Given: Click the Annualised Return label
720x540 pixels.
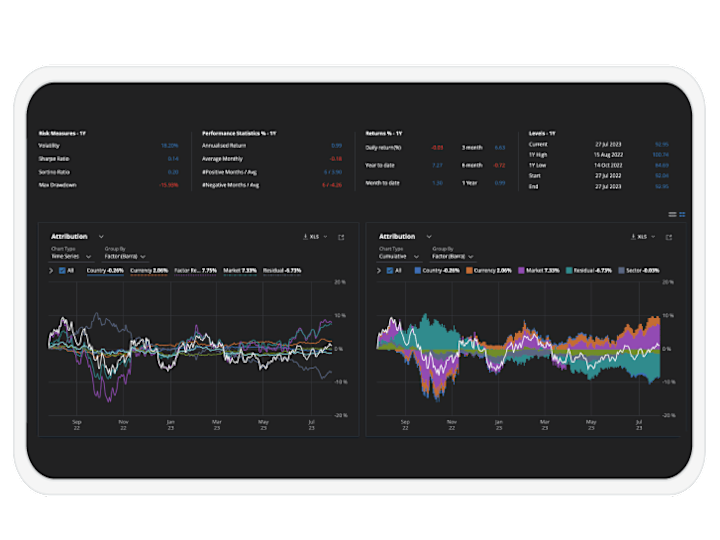Looking at the screenshot, I should (224, 146).
